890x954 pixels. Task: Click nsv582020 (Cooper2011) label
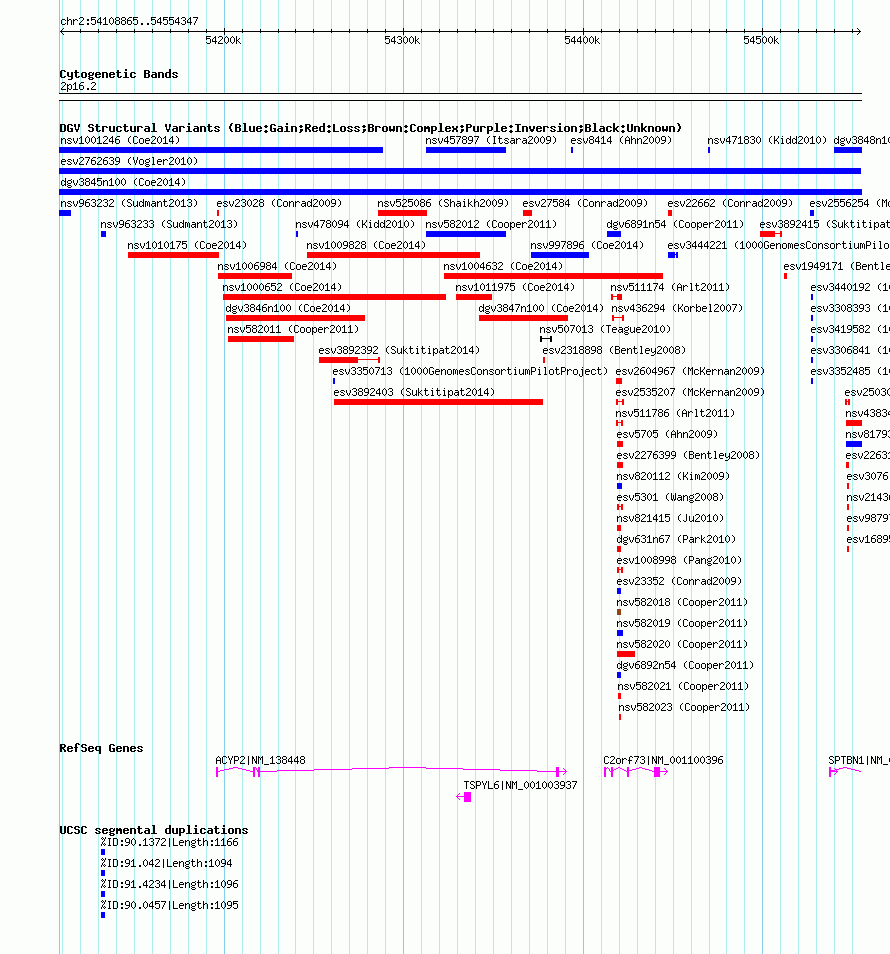[x=683, y=644]
